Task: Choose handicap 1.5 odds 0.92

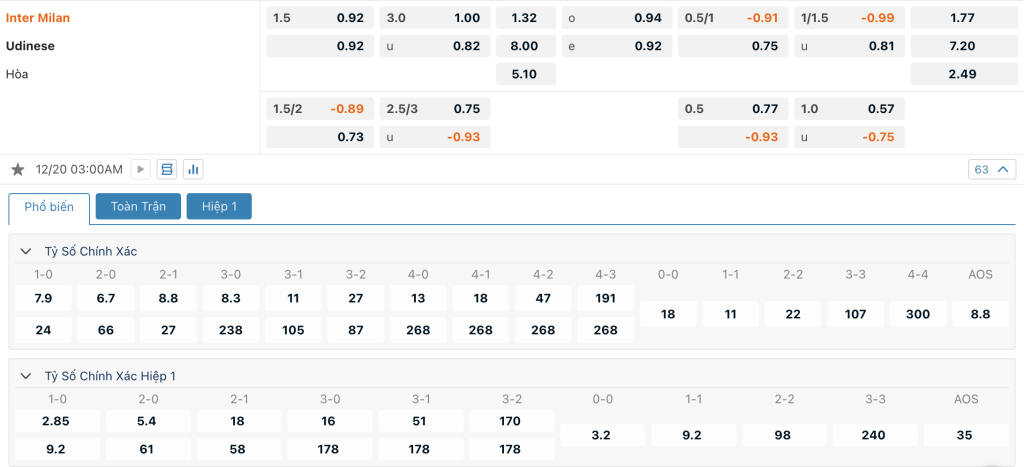Action: (320, 18)
